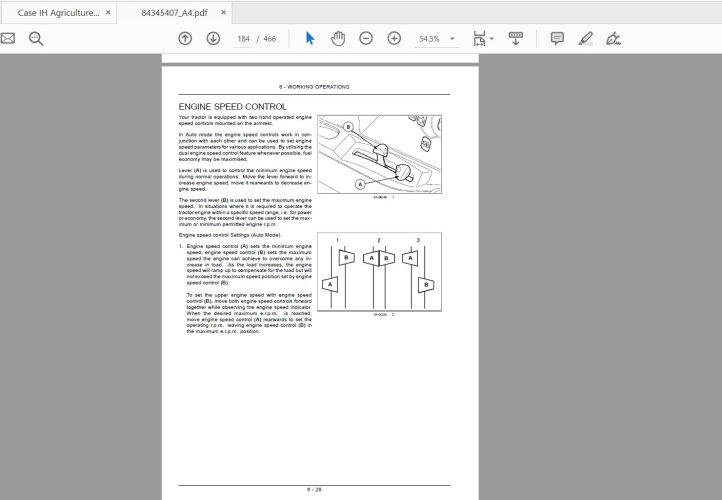
Task: Open the find text magnifier tool
Action: [x=36, y=38]
